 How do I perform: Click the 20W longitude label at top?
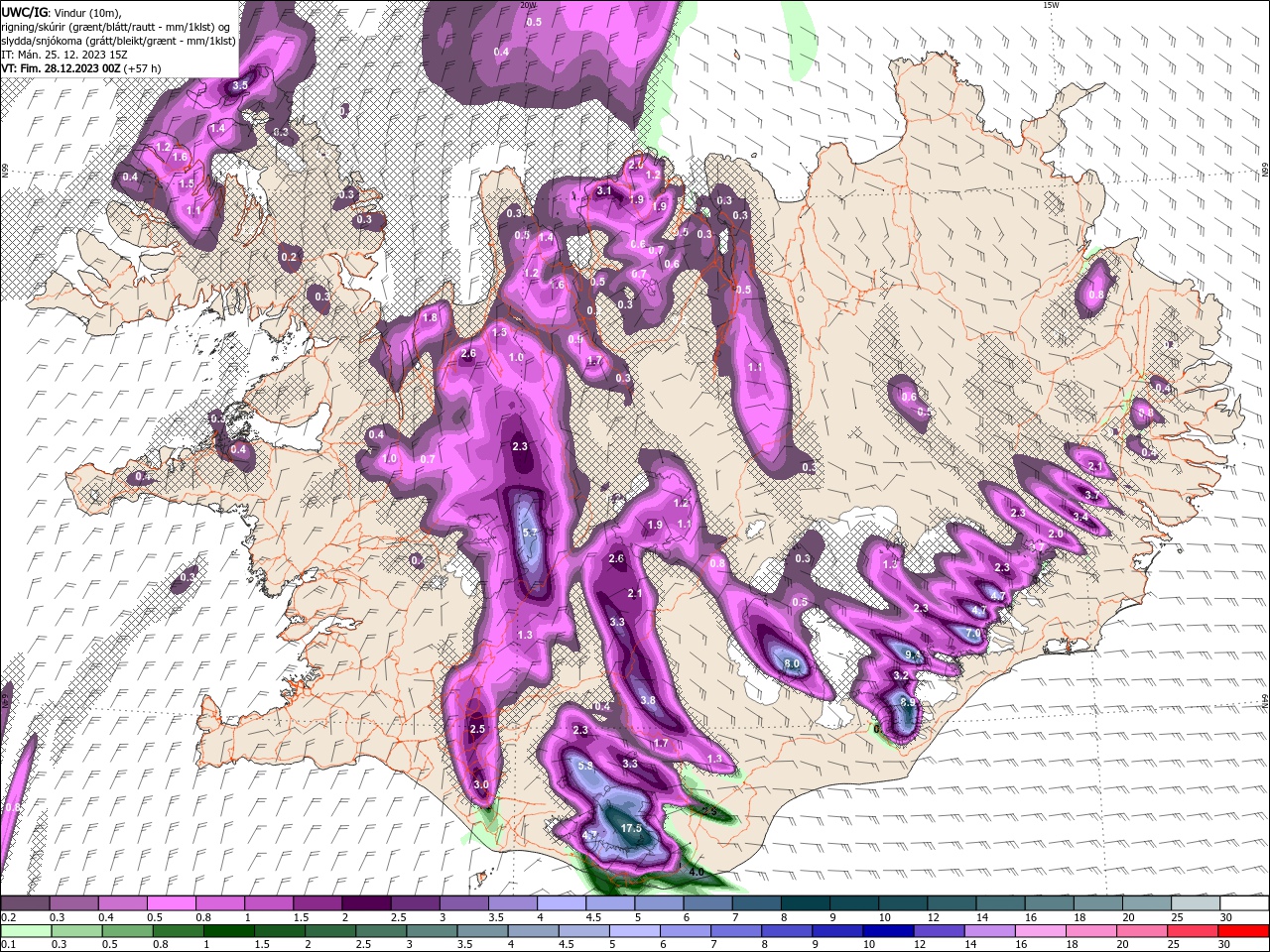pos(528,5)
